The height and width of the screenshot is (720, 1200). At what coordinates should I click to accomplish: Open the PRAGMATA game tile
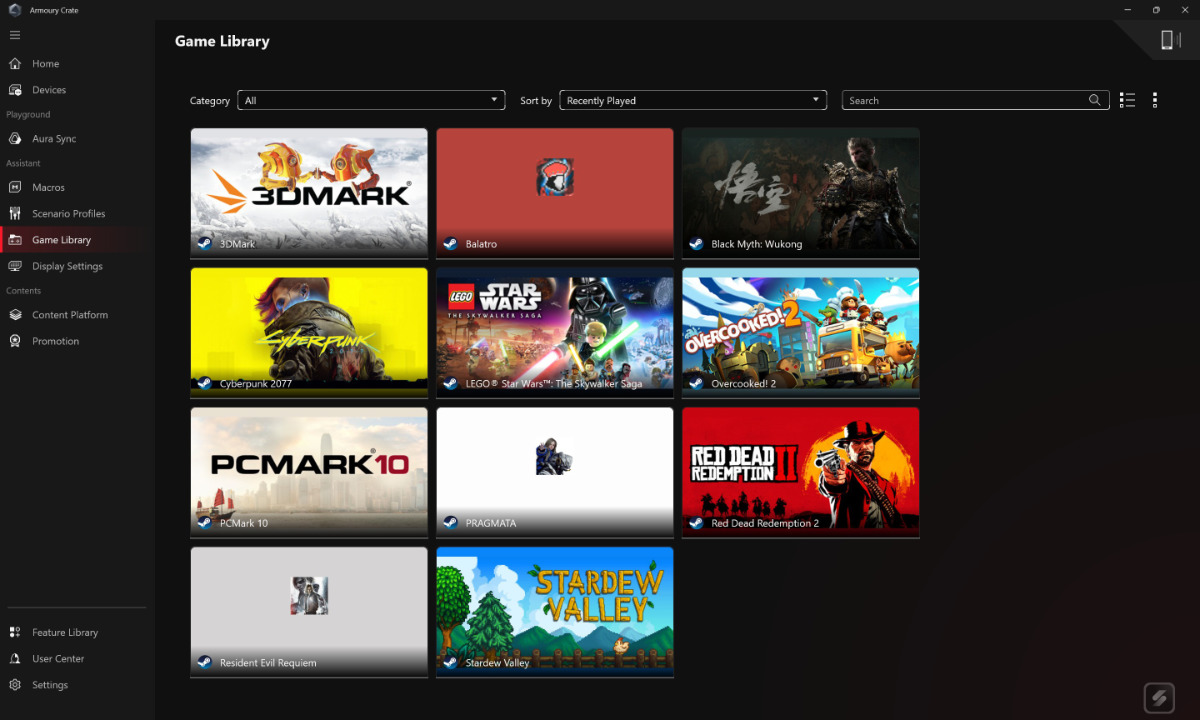tap(555, 472)
